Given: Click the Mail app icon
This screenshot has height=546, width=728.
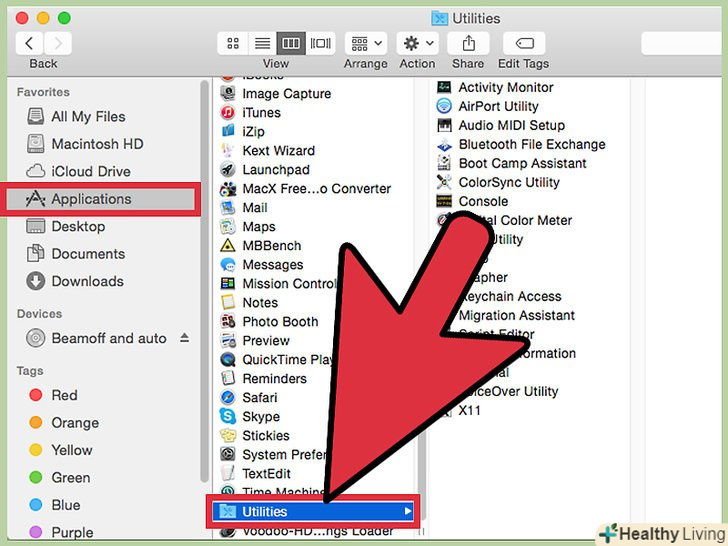Looking at the screenshot, I should click(x=228, y=208).
